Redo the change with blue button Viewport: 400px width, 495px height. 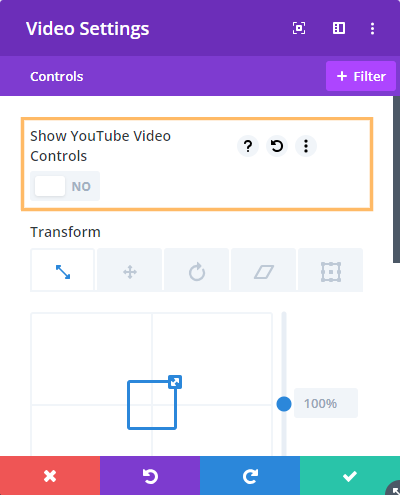pyautogui.click(x=250, y=476)
